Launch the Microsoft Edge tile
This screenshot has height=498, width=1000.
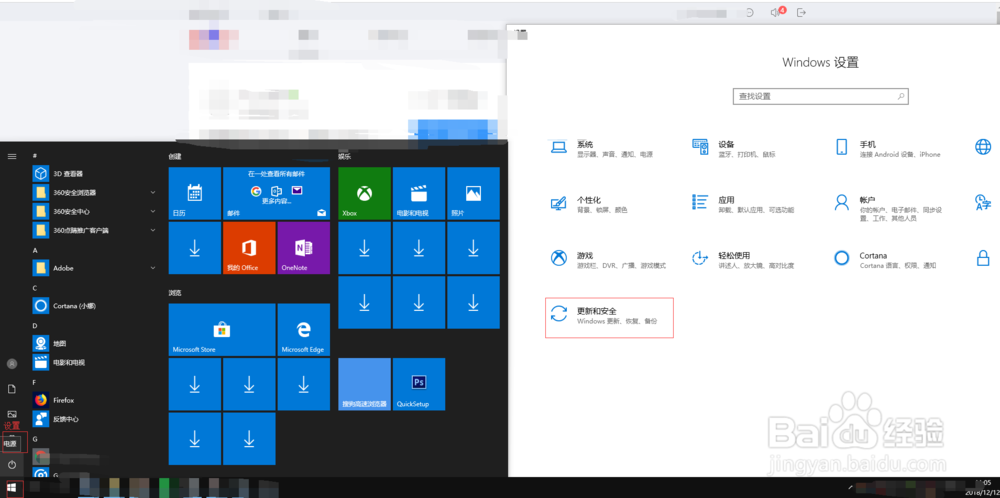click(304, 330)
